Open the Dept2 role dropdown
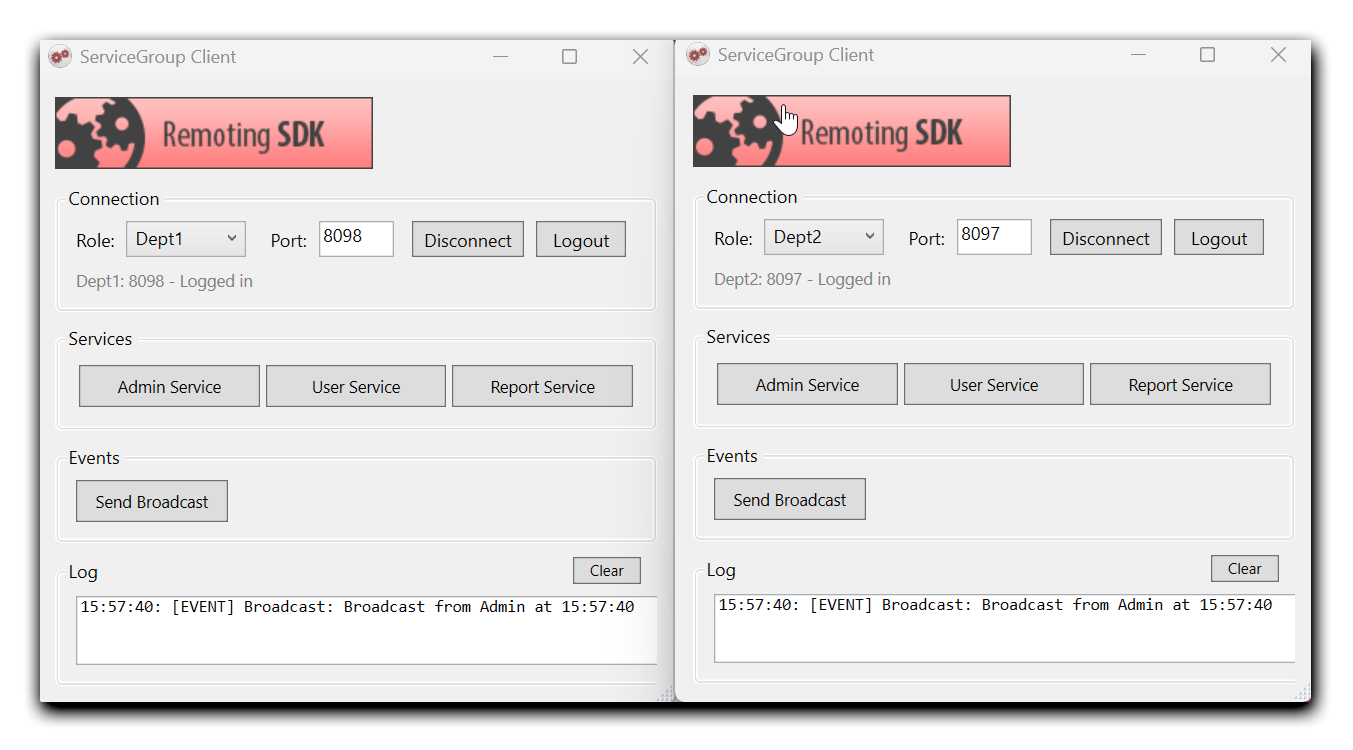The width and height of the screenshot is (1353, 750). pos(824,237)
